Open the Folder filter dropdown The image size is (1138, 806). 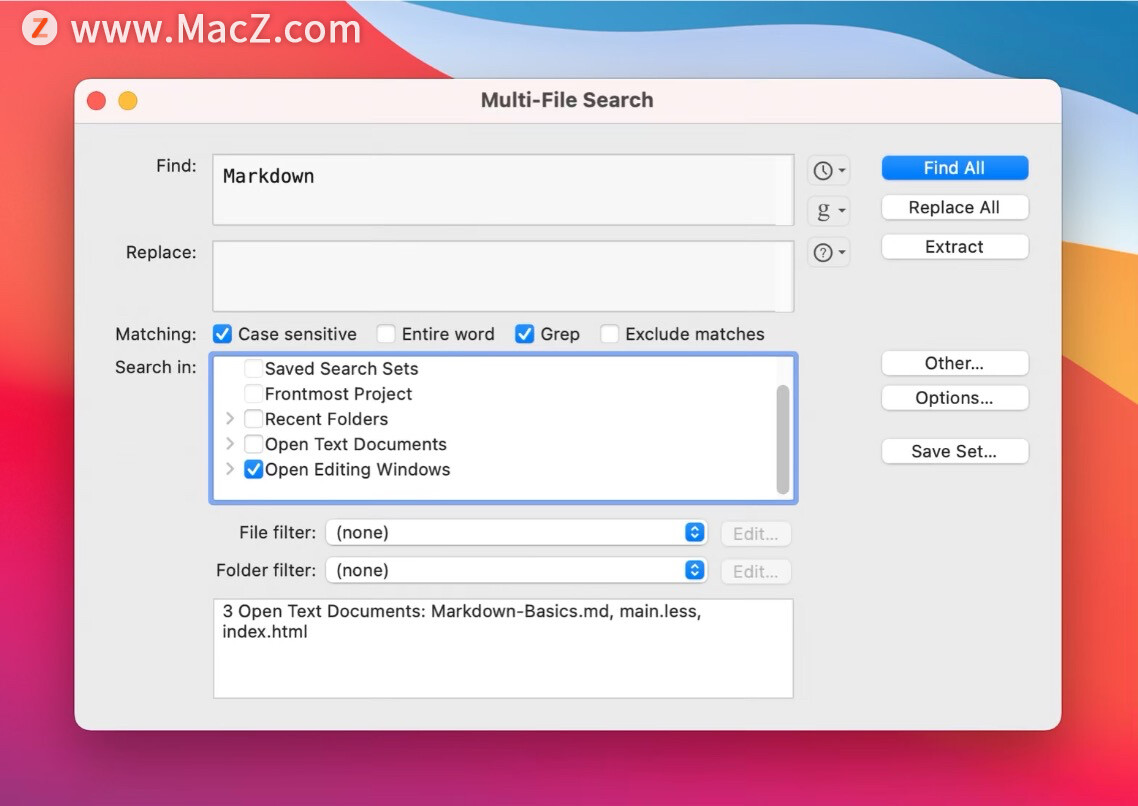point(516,570)
